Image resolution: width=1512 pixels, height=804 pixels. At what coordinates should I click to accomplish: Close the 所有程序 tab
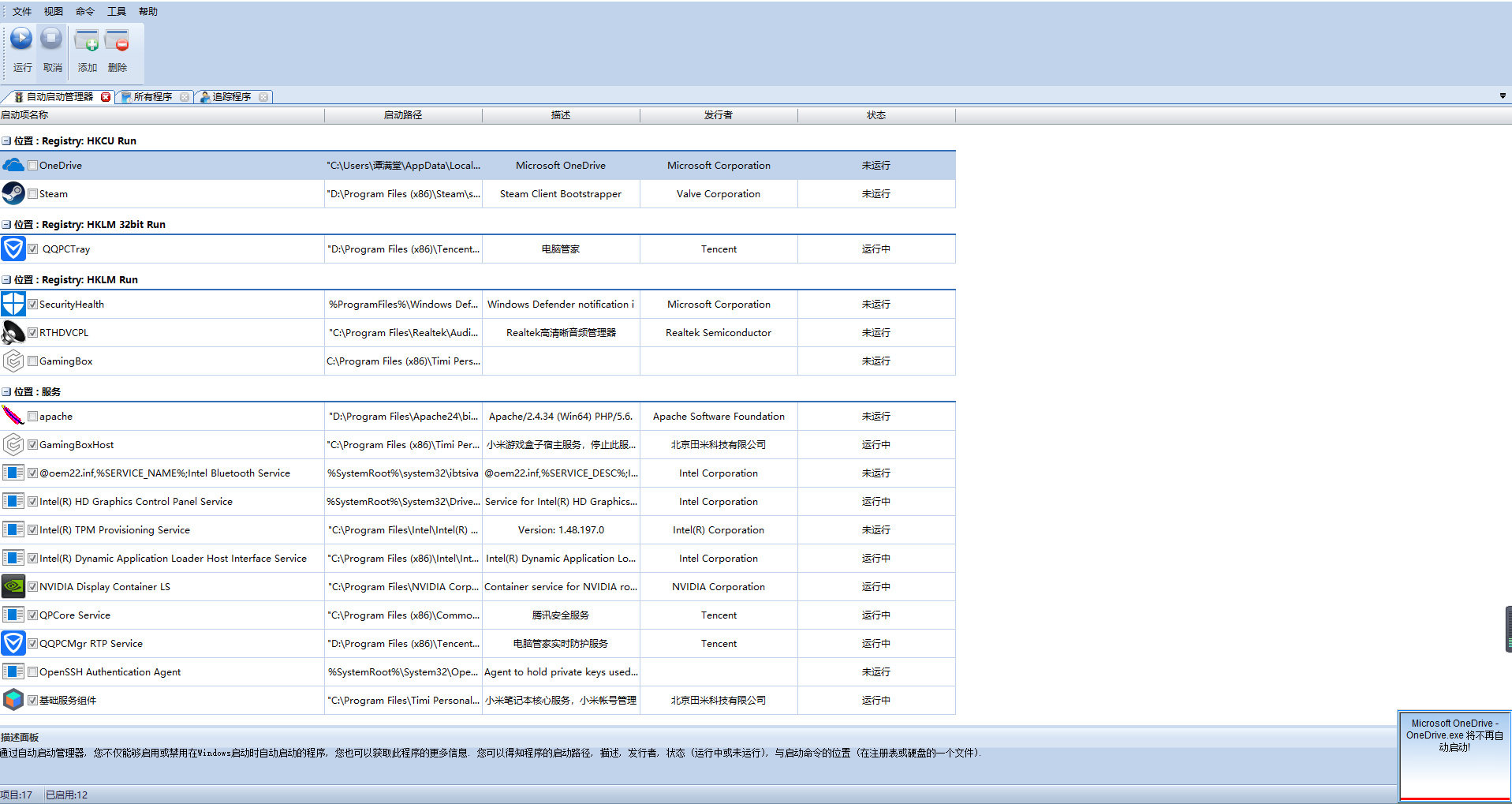[x=185, y=97]
